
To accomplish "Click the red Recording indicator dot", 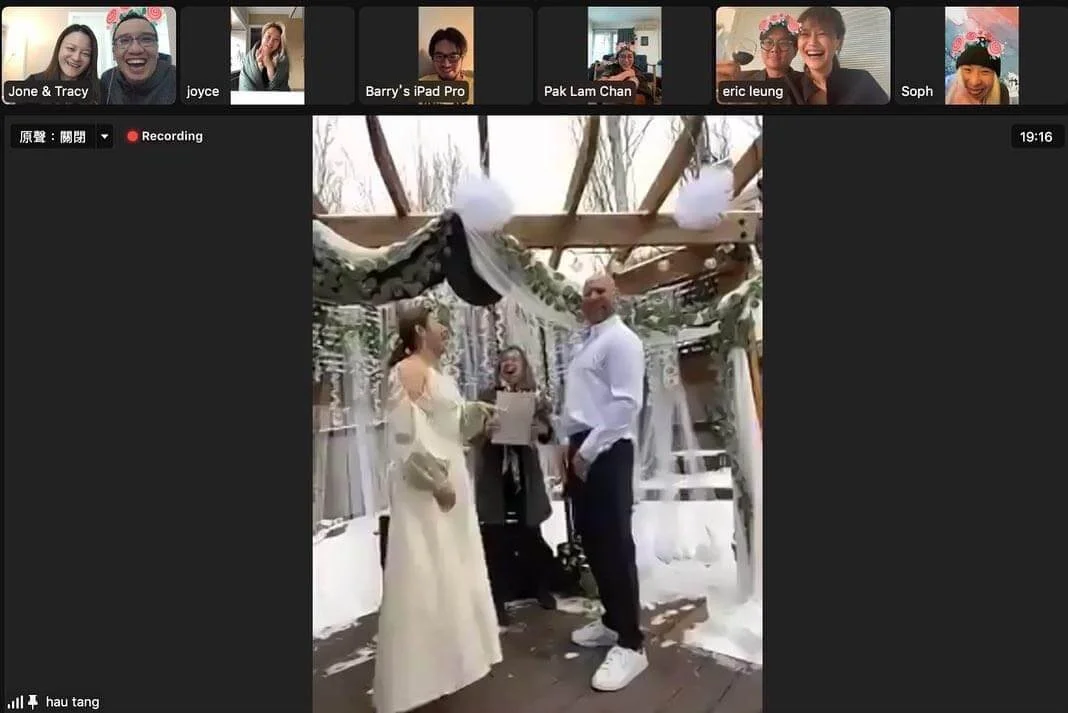I will pyautogui.click(x=132, y=137).
